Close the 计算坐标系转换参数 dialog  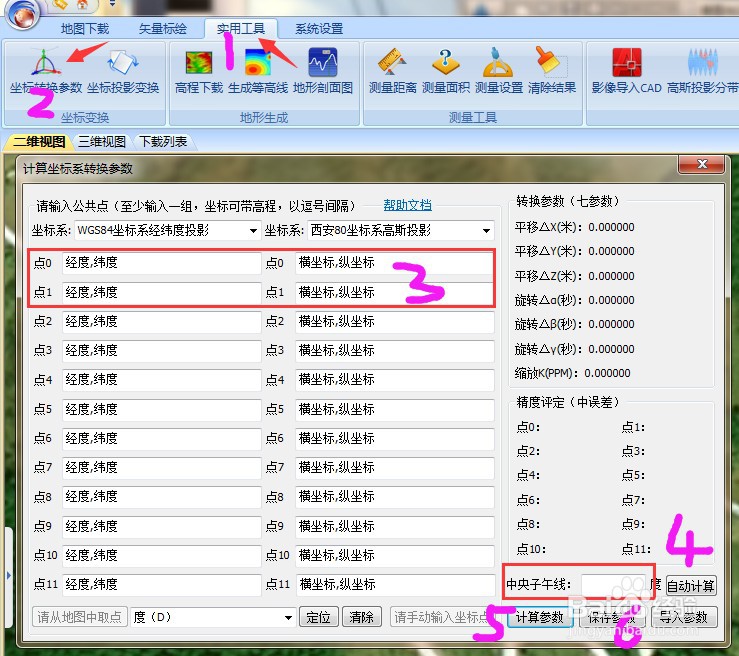702,164
